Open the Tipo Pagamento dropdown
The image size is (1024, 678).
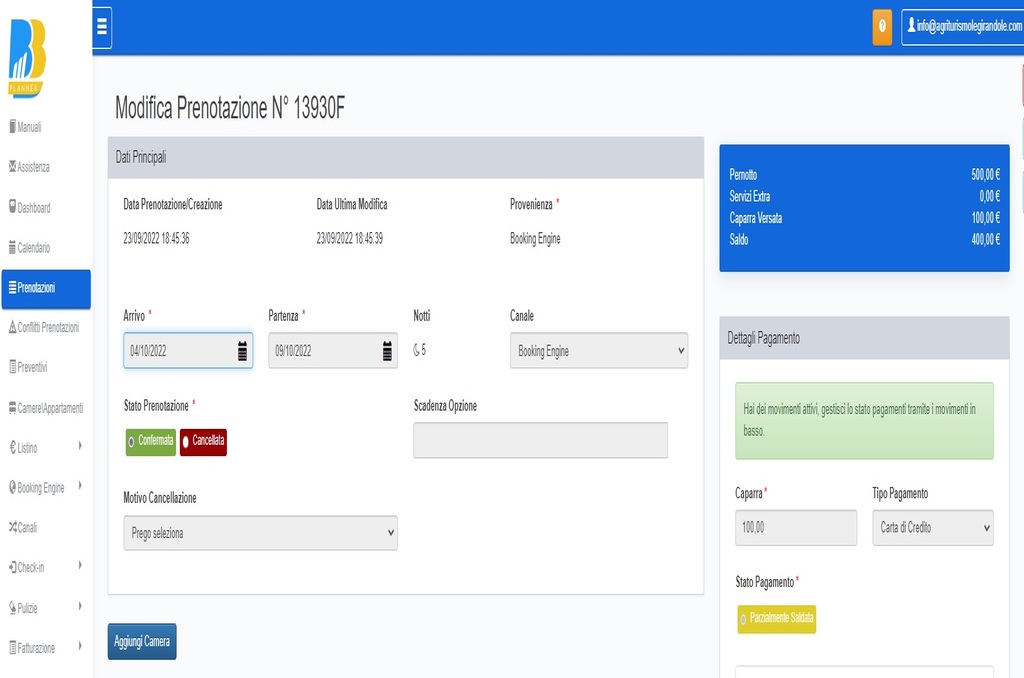(932, 527)
